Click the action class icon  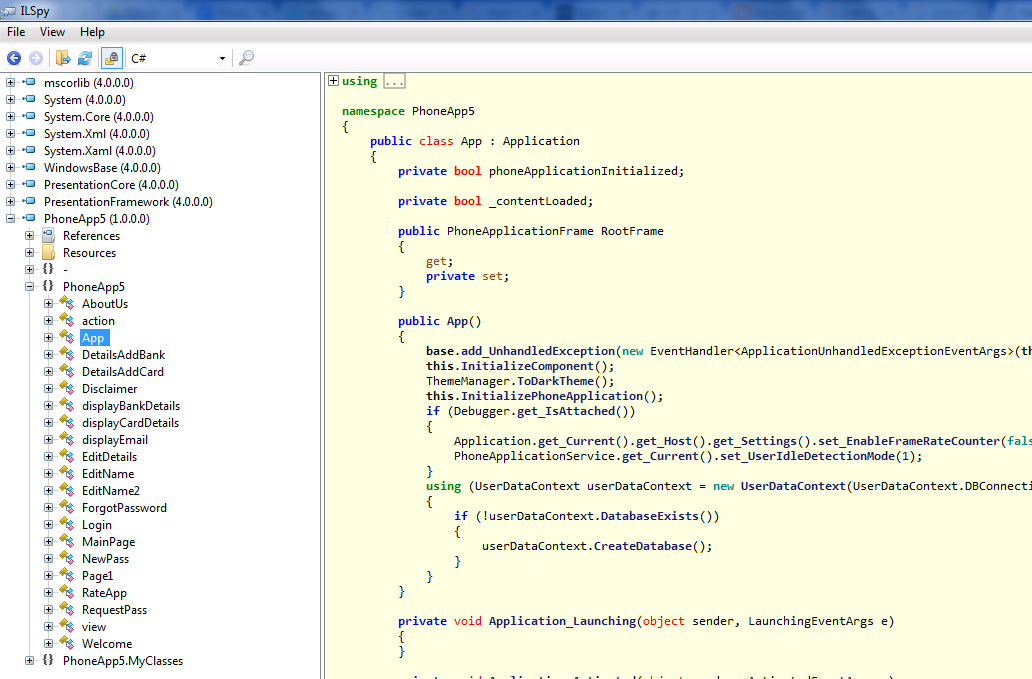[x=67, y=320]
